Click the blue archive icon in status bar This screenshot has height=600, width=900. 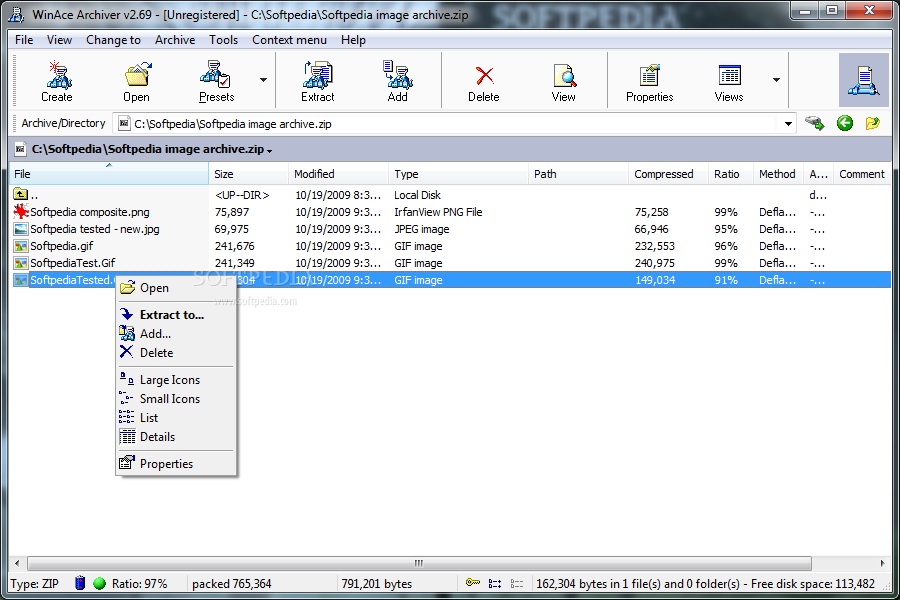tap(80, 583)
